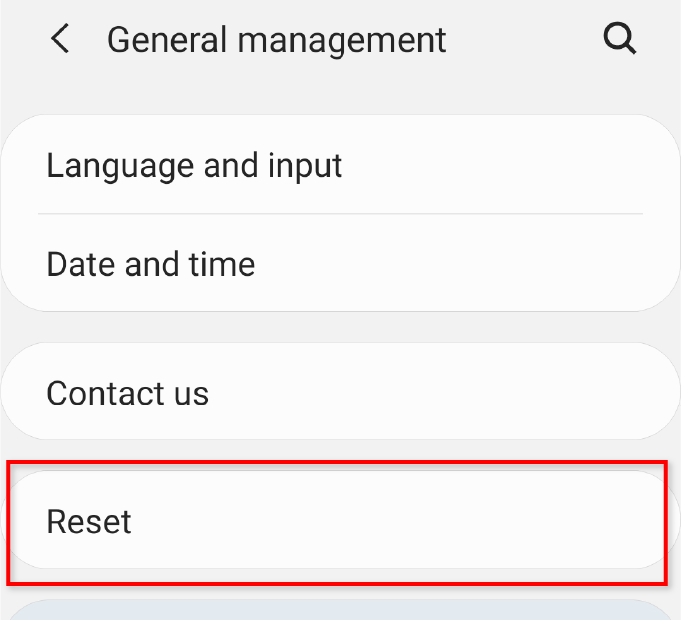Click the Date and time label text
Screen dimensions: 682x621
click(x=150, y=264)
